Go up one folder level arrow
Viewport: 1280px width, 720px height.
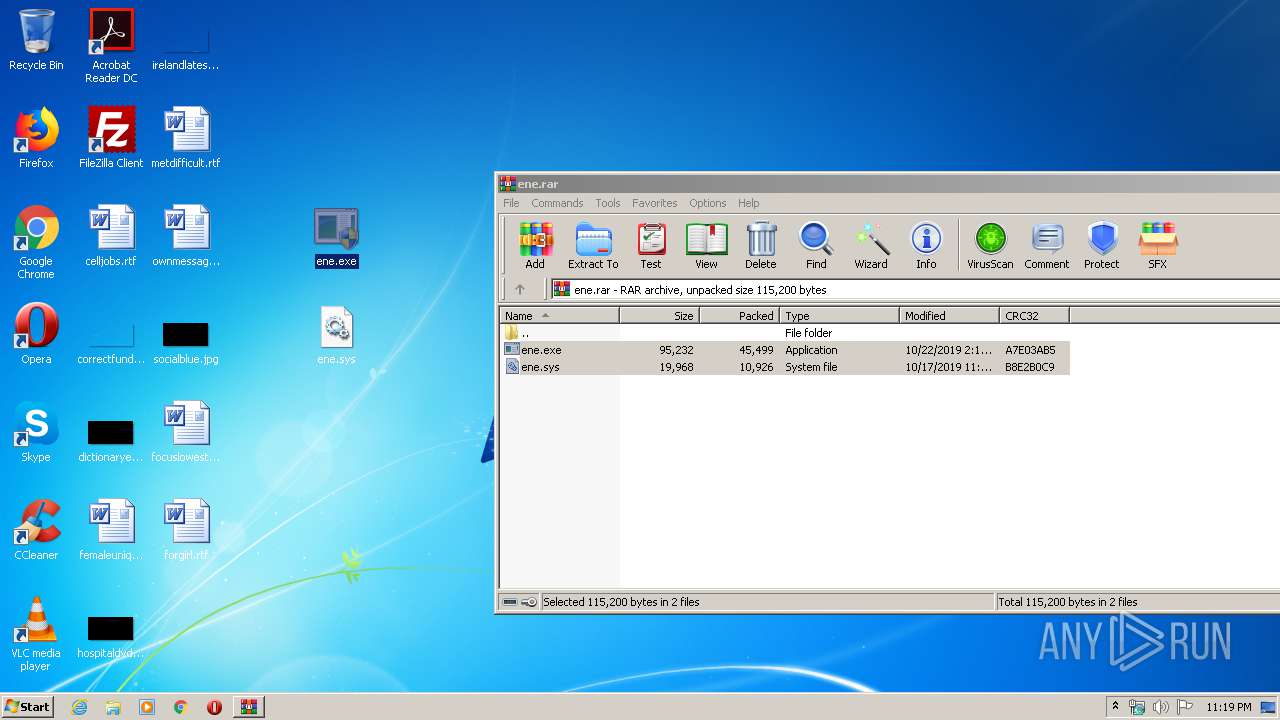tap(520, 290)
